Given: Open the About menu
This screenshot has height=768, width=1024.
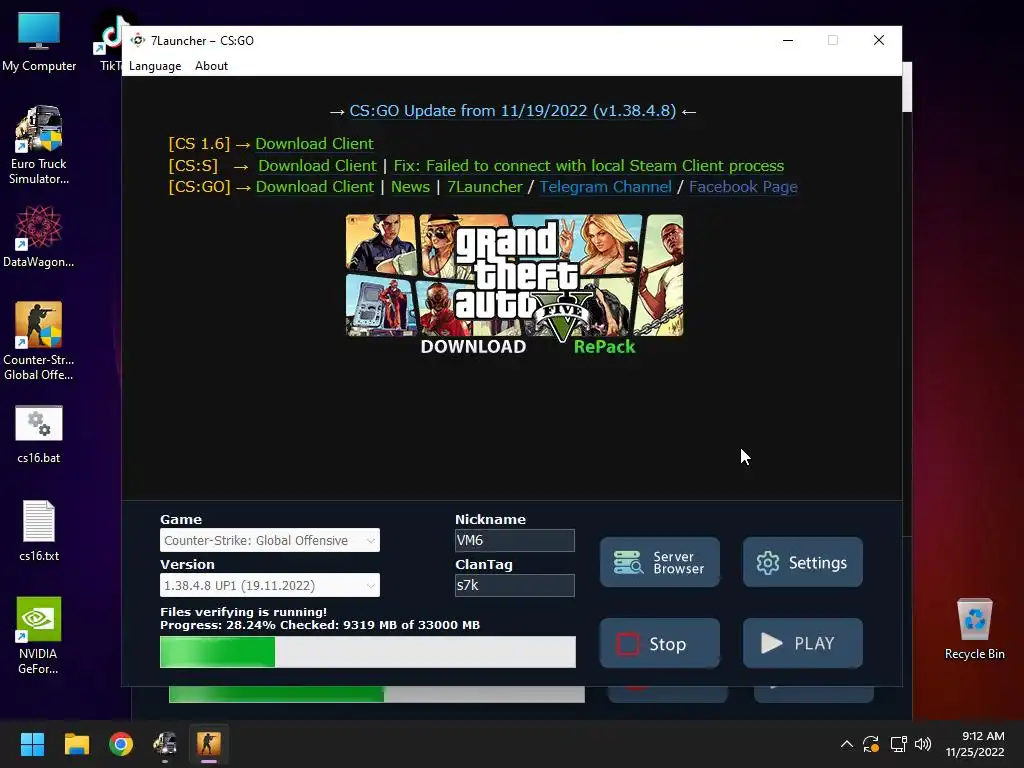Looking at the screenshot, I should tap(211, 66).
